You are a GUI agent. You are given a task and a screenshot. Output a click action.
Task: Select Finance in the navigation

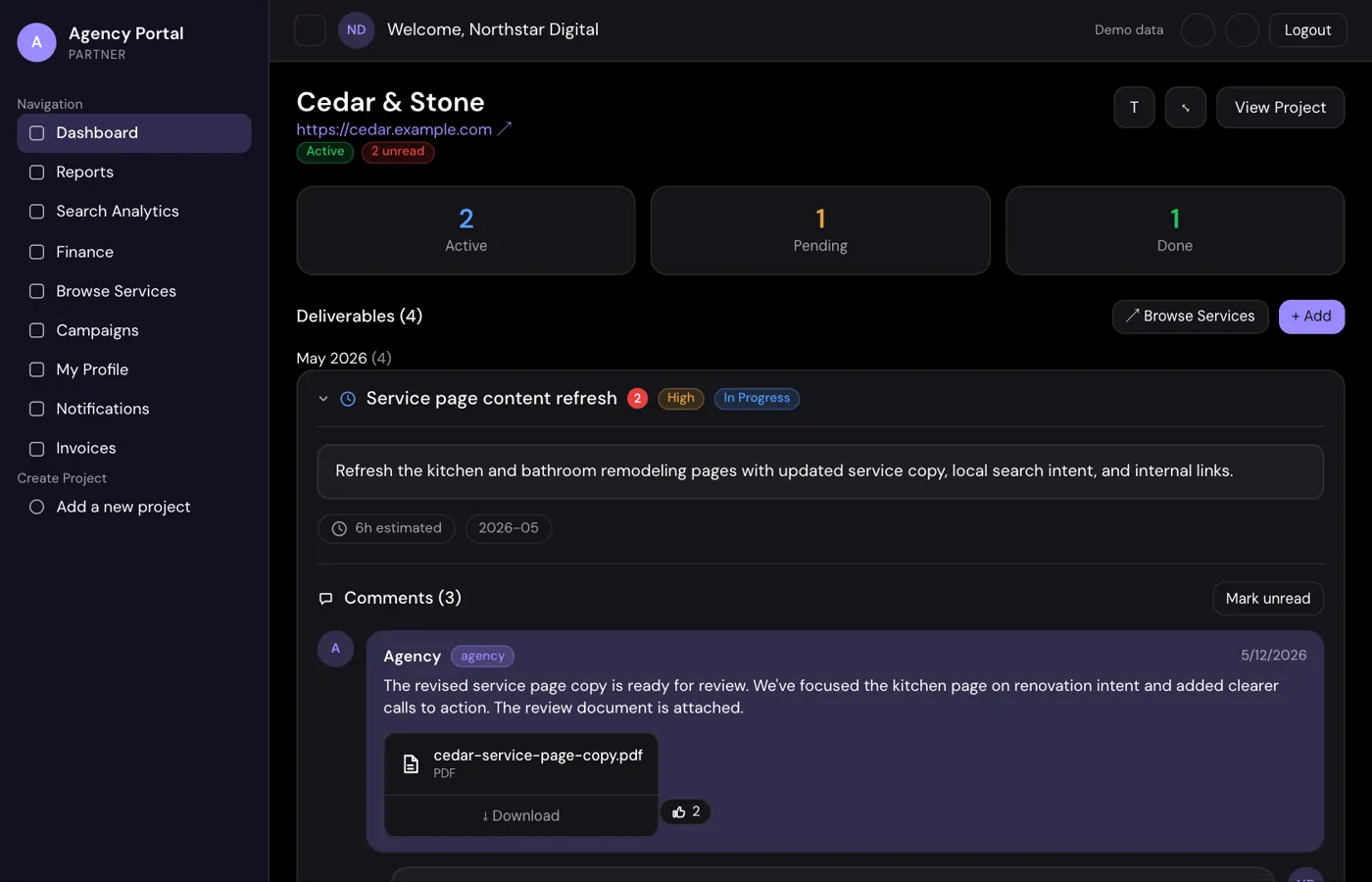(134, 252)
